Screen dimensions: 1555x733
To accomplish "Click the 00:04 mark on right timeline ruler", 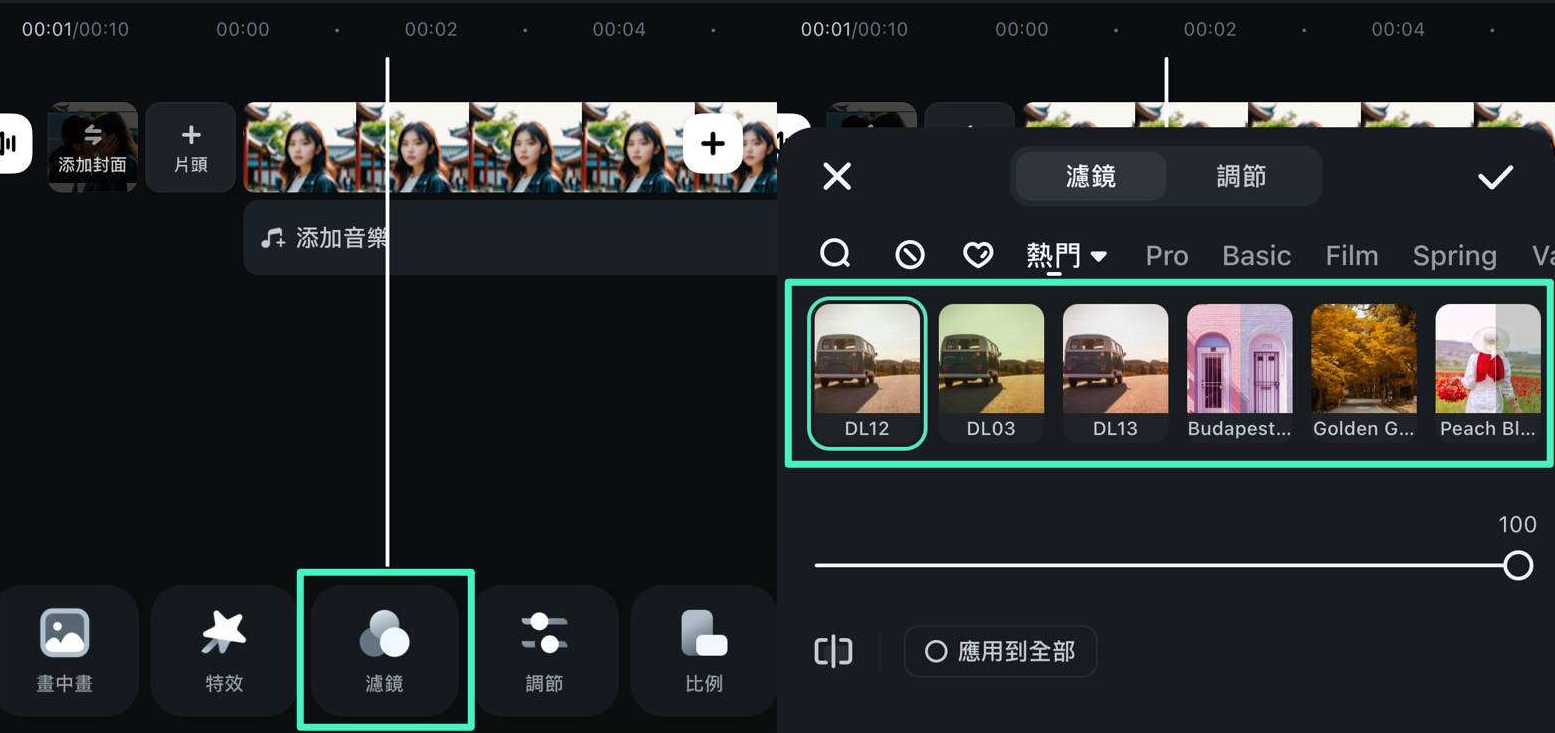I will coord(1398,29).
